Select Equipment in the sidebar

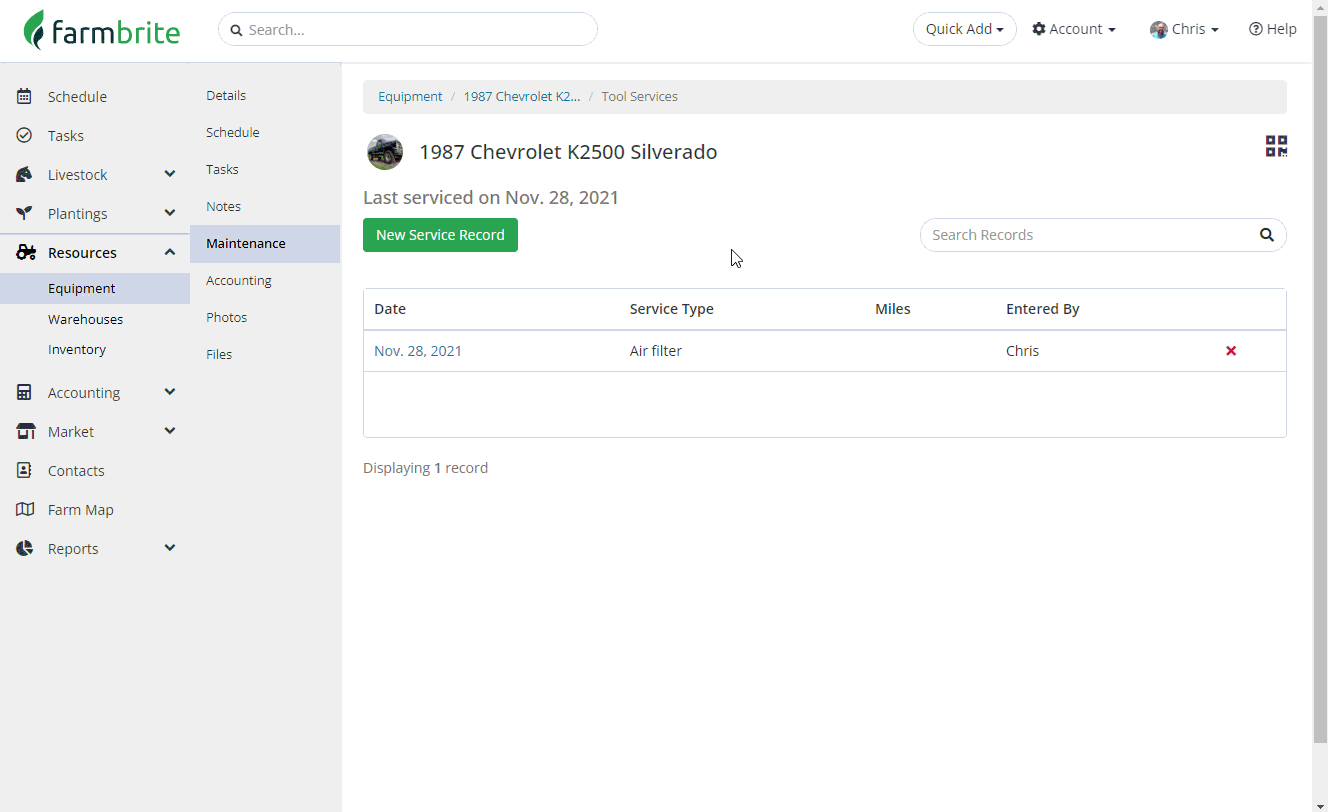(x=95, y=289)
